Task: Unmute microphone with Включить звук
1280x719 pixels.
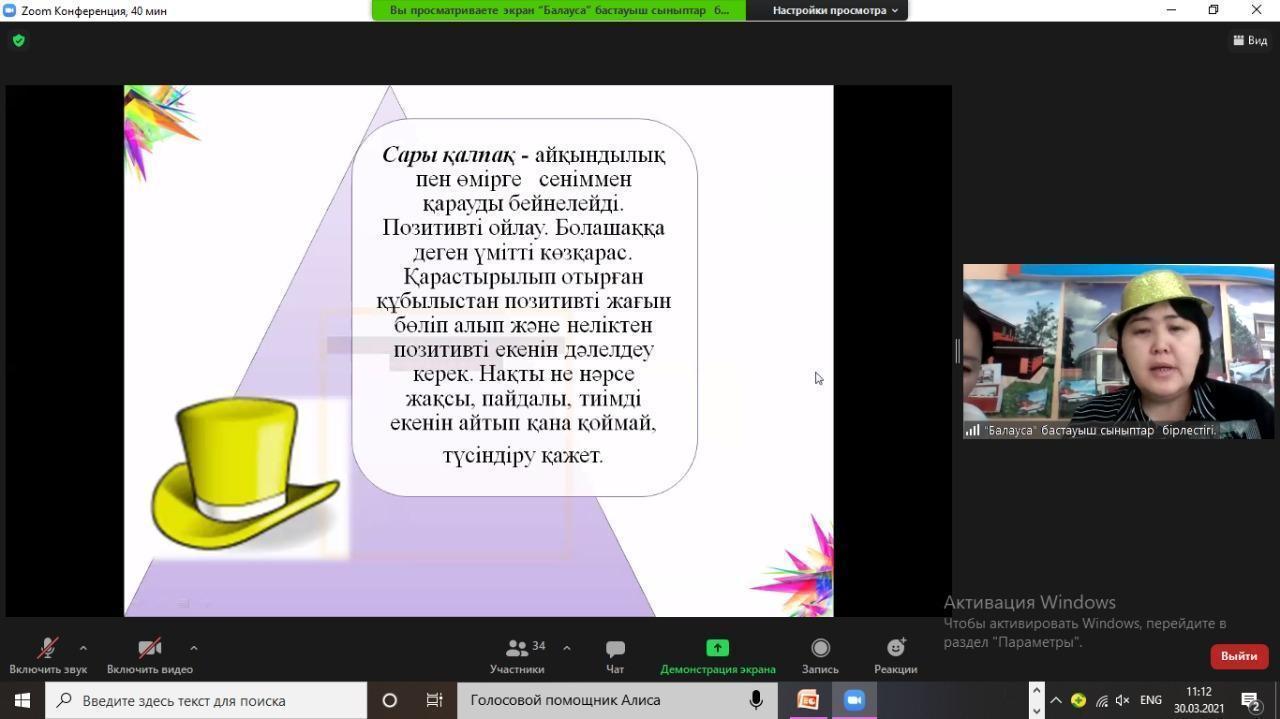Action: pyautogui.click(x=47, y=649)
